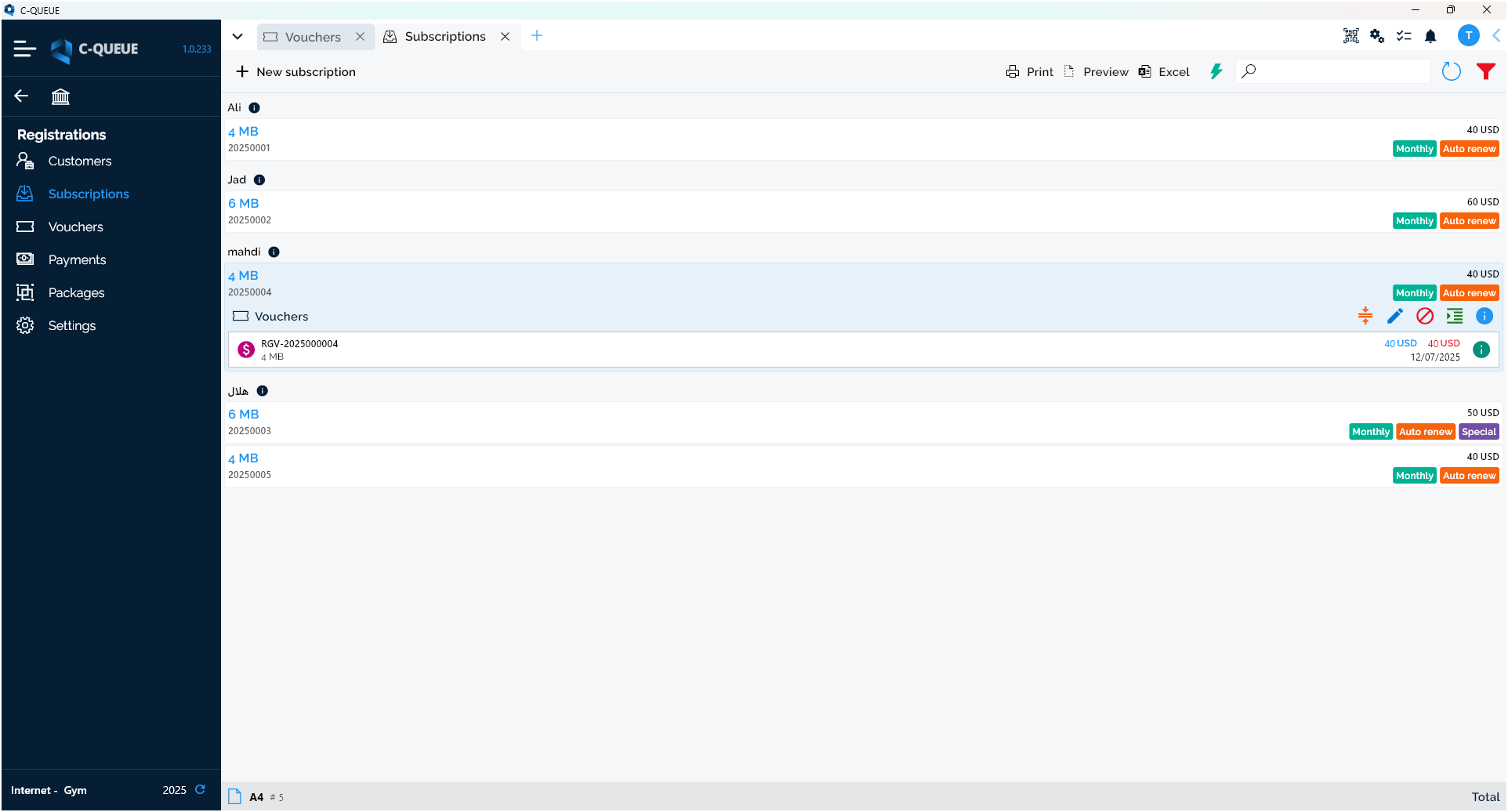Image resolution: width=1508 pixels, height=812 pixels.
Task: Show info for customer Ali
Action: (x=254, y=107)
